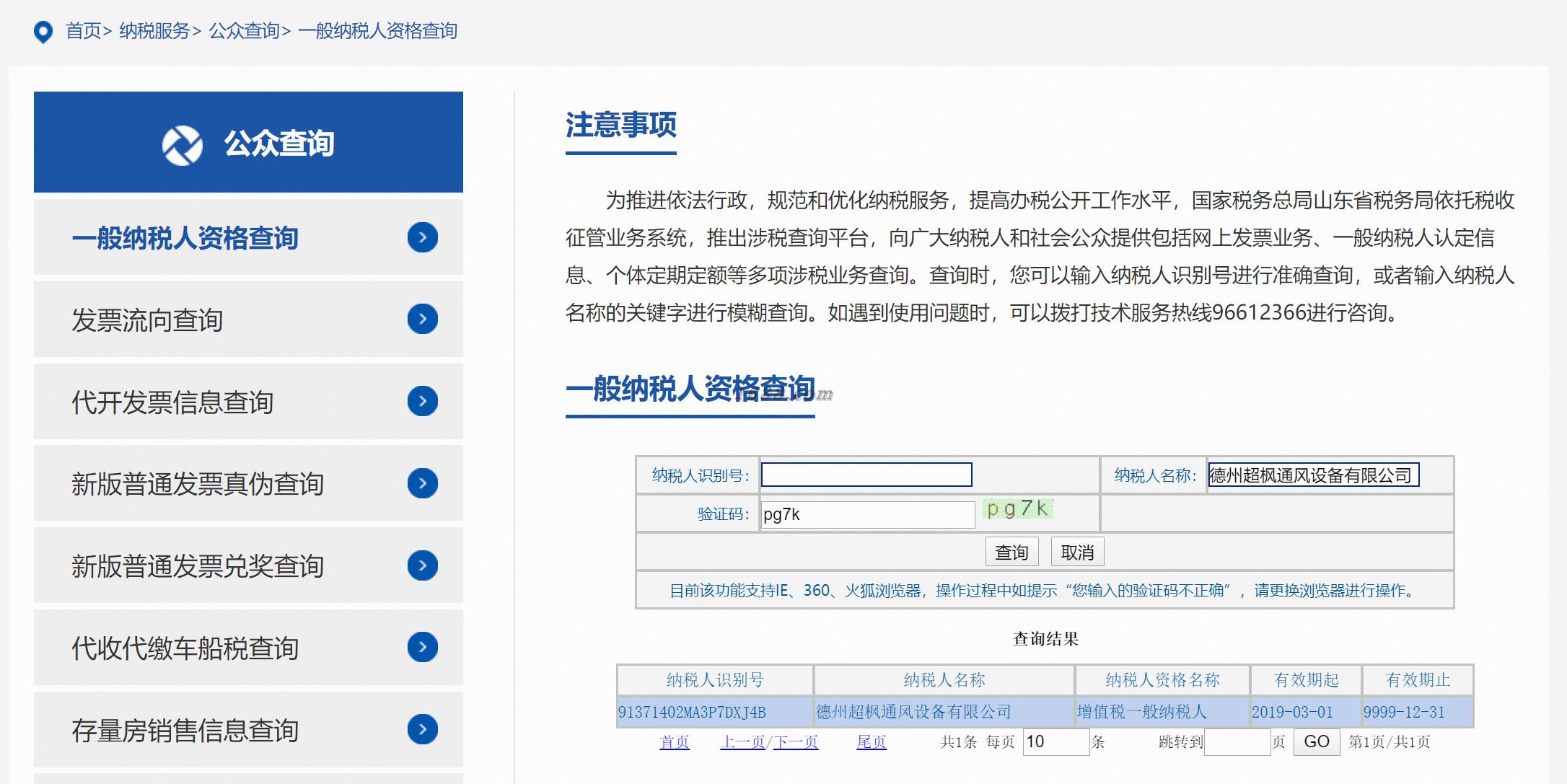The width and height of the screenshot is (1567, 784).
Task: Focus the 纳税人识别号 input field
Action: click(x=866, y=475)
